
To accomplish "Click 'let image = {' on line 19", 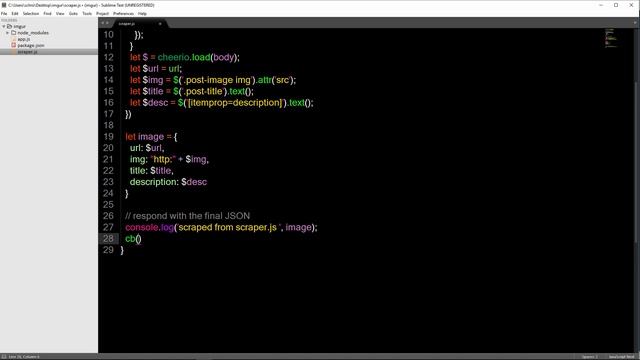I will click(x=151, y=137).
